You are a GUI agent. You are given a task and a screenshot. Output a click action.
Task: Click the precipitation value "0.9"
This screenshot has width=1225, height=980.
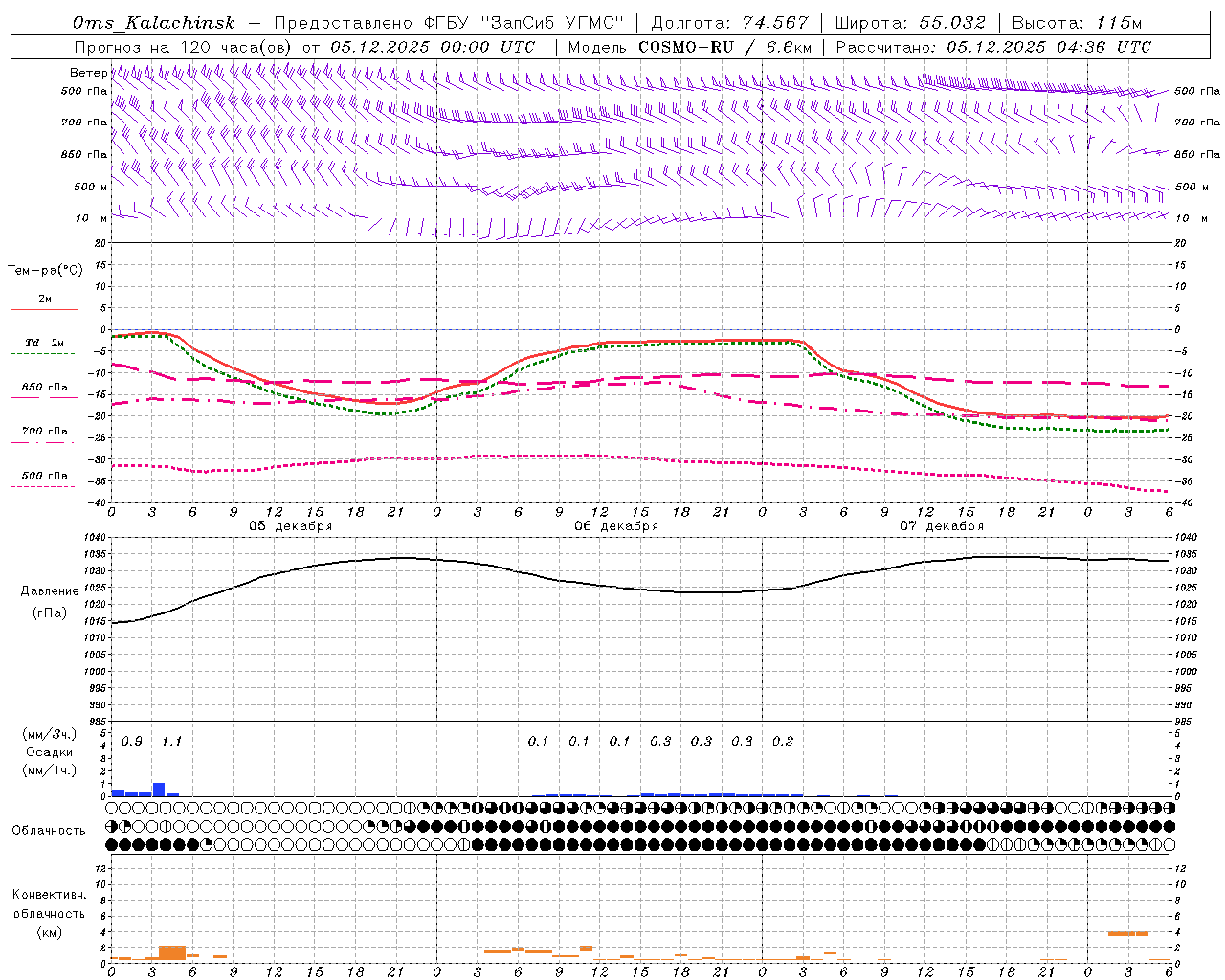coord(132,742)
